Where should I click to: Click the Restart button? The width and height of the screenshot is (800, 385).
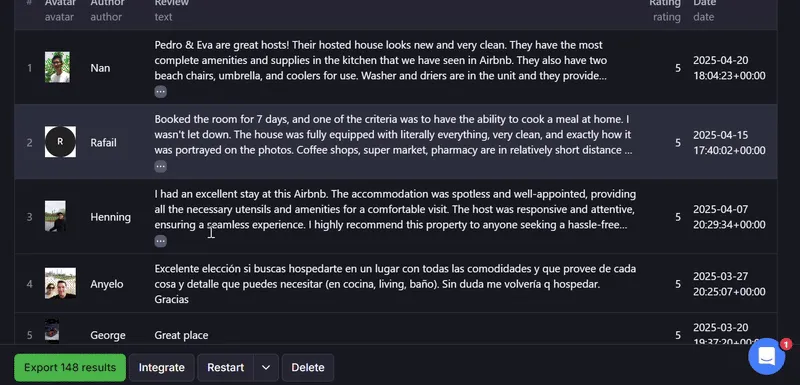(x=226, y=368)
